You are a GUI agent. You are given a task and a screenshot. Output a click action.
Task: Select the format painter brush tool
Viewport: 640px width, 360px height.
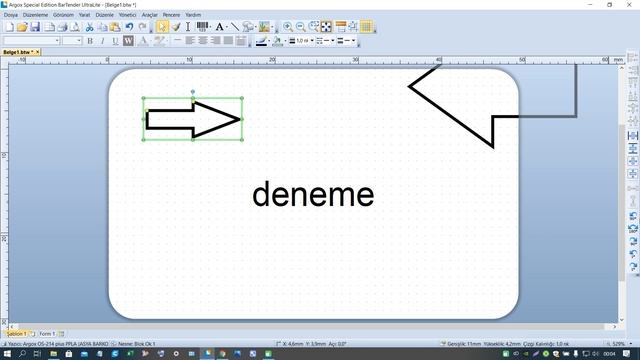coord(176,27)
